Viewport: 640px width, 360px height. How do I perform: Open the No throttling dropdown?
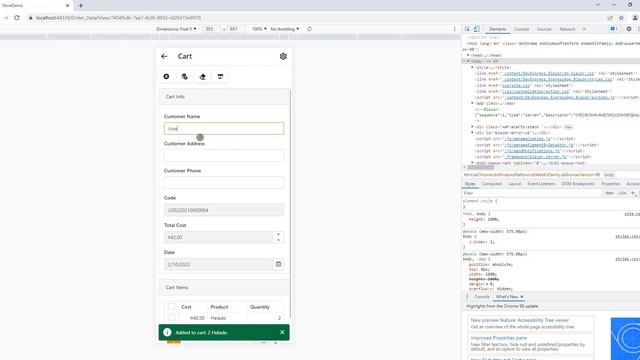pyautogui.click(x=284, y=29)
